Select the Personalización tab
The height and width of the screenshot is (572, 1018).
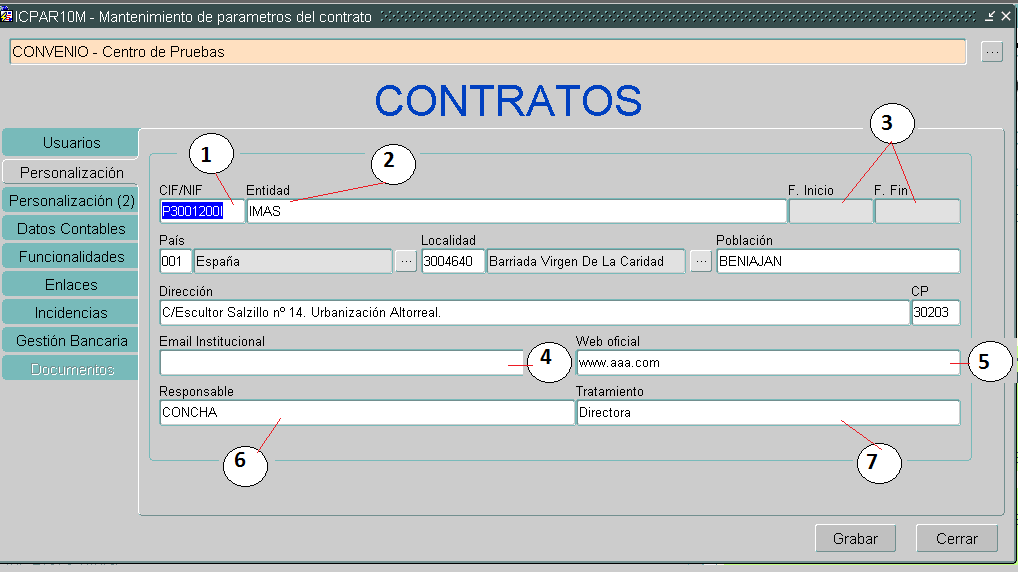tap(71, 173)
